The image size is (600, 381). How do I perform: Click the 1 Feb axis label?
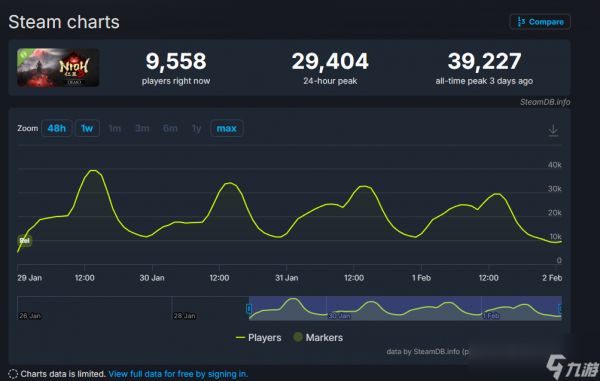pyautogui.click(x=421, y=278)
